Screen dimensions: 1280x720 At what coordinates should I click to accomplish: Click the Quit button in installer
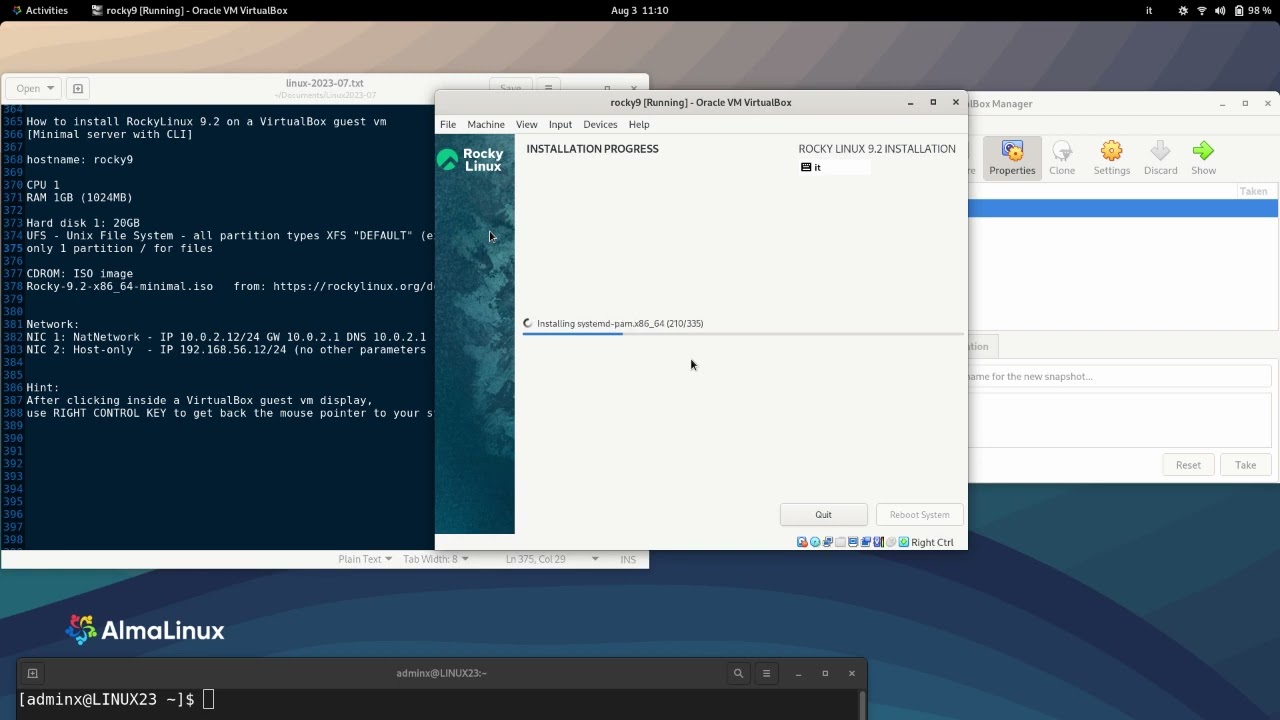[823, 514]
